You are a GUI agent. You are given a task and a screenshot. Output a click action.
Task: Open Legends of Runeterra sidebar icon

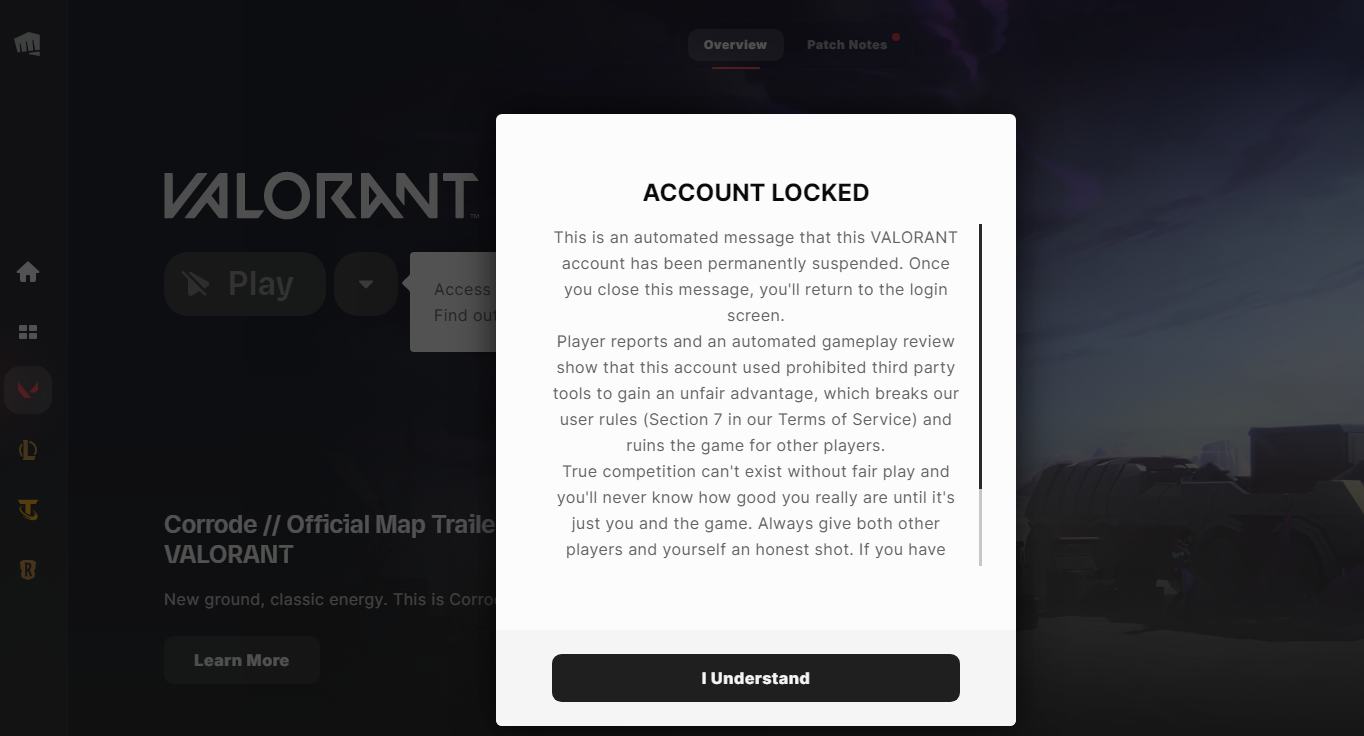click(x=28, y=570)
